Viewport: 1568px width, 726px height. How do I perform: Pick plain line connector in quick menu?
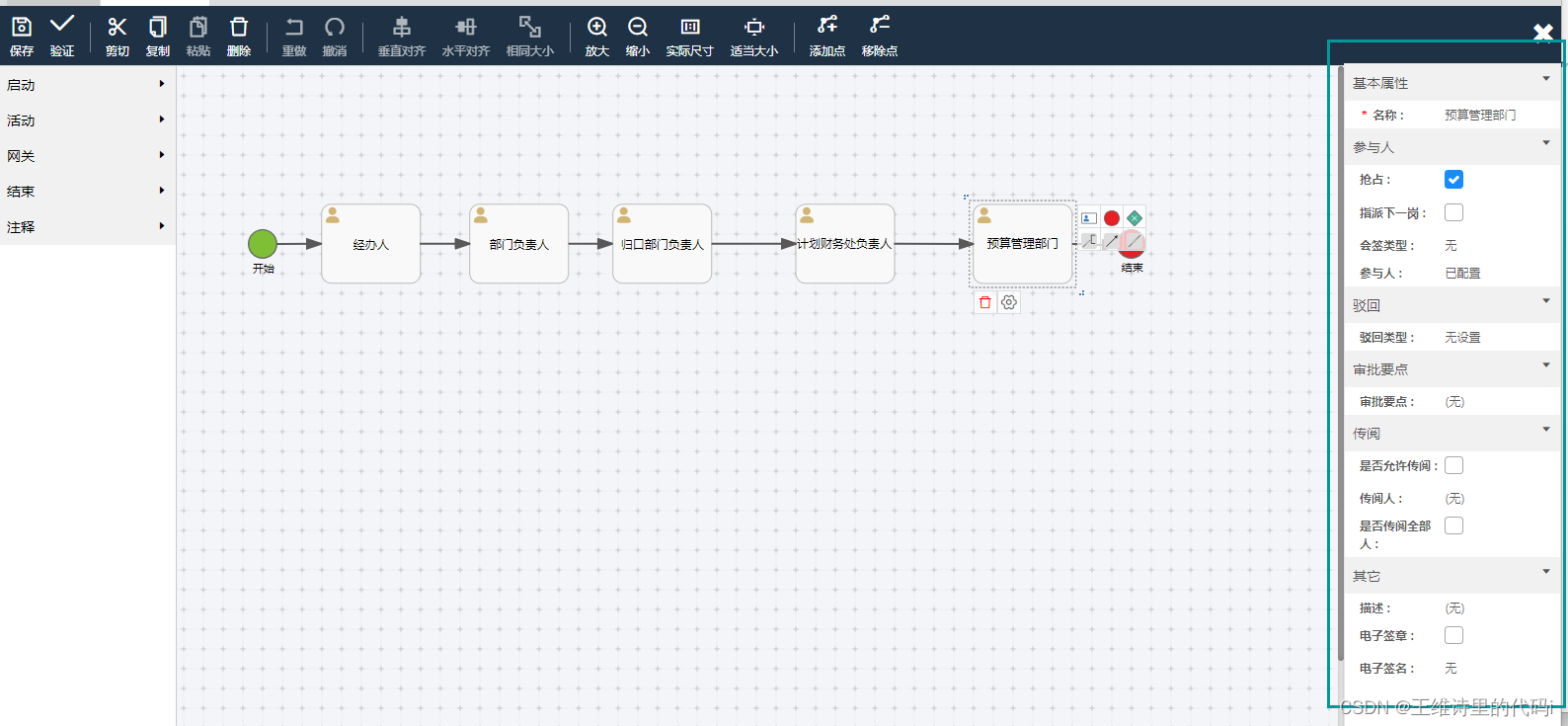point(1135,240)
